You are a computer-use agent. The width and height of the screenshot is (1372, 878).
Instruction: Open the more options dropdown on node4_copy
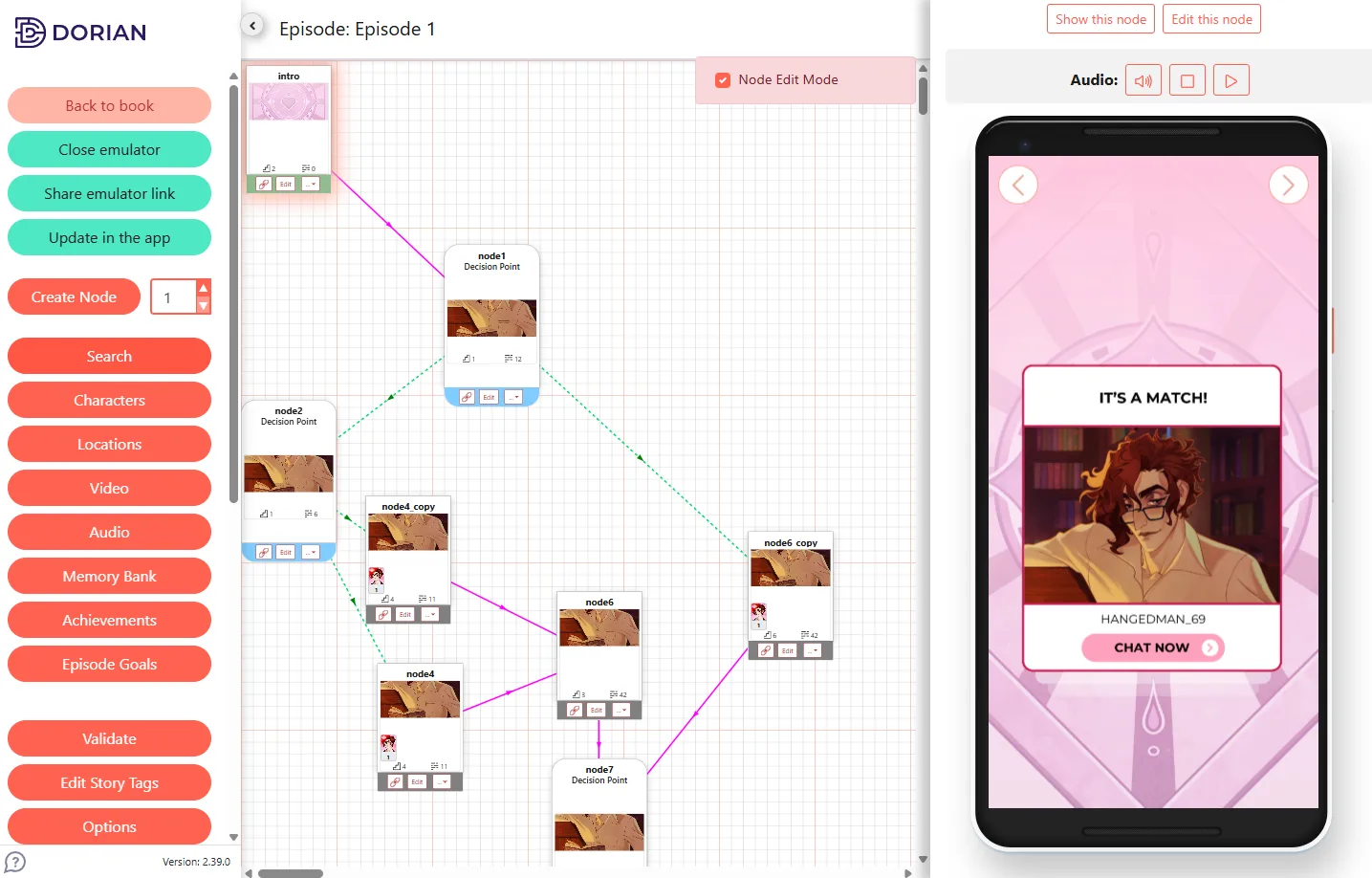[x=429, y=614]
